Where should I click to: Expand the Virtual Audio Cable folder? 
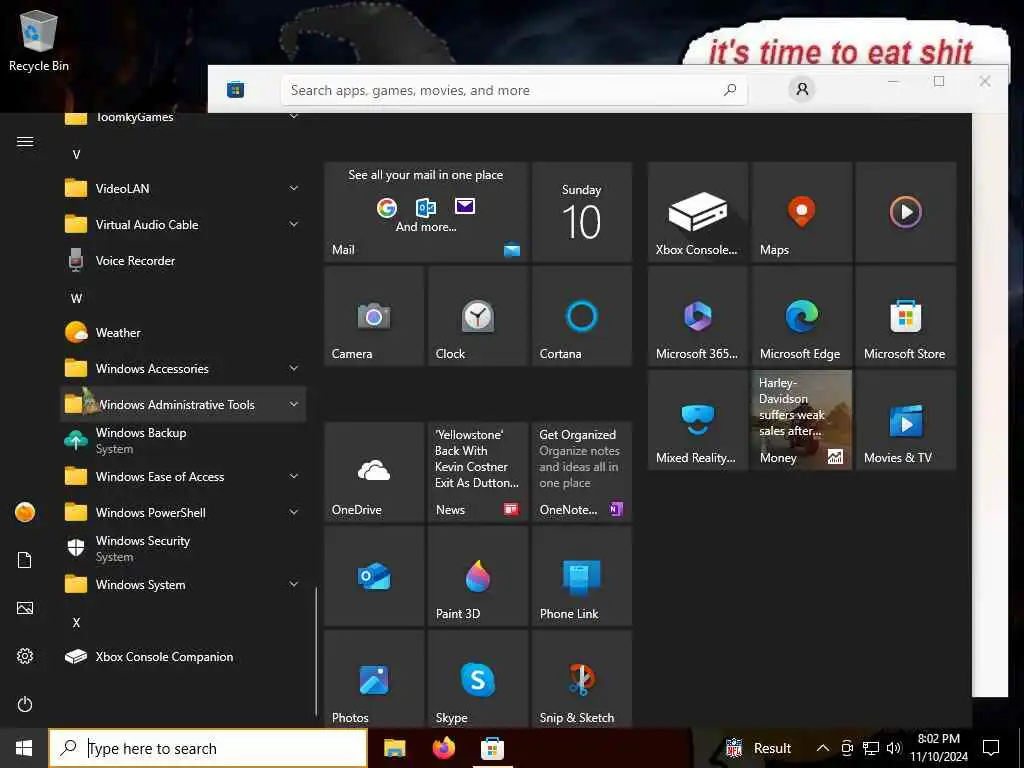pos(183,225)
